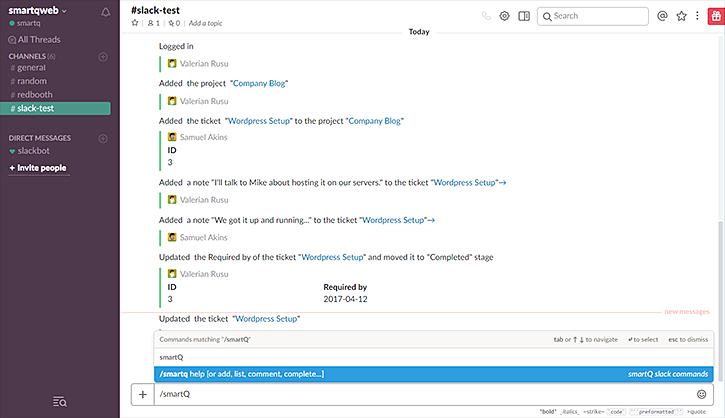Open the first "Company Blog" project link
The height and width of the screenshot is (418, 725).
pos(259,83)
